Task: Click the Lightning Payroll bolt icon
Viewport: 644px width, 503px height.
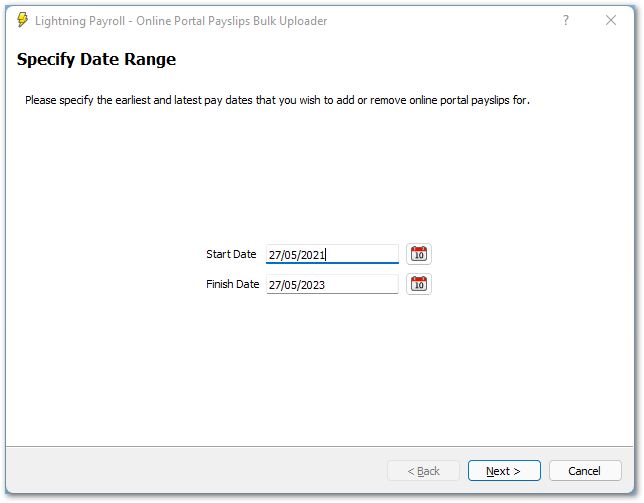Action: coord(23,20)
